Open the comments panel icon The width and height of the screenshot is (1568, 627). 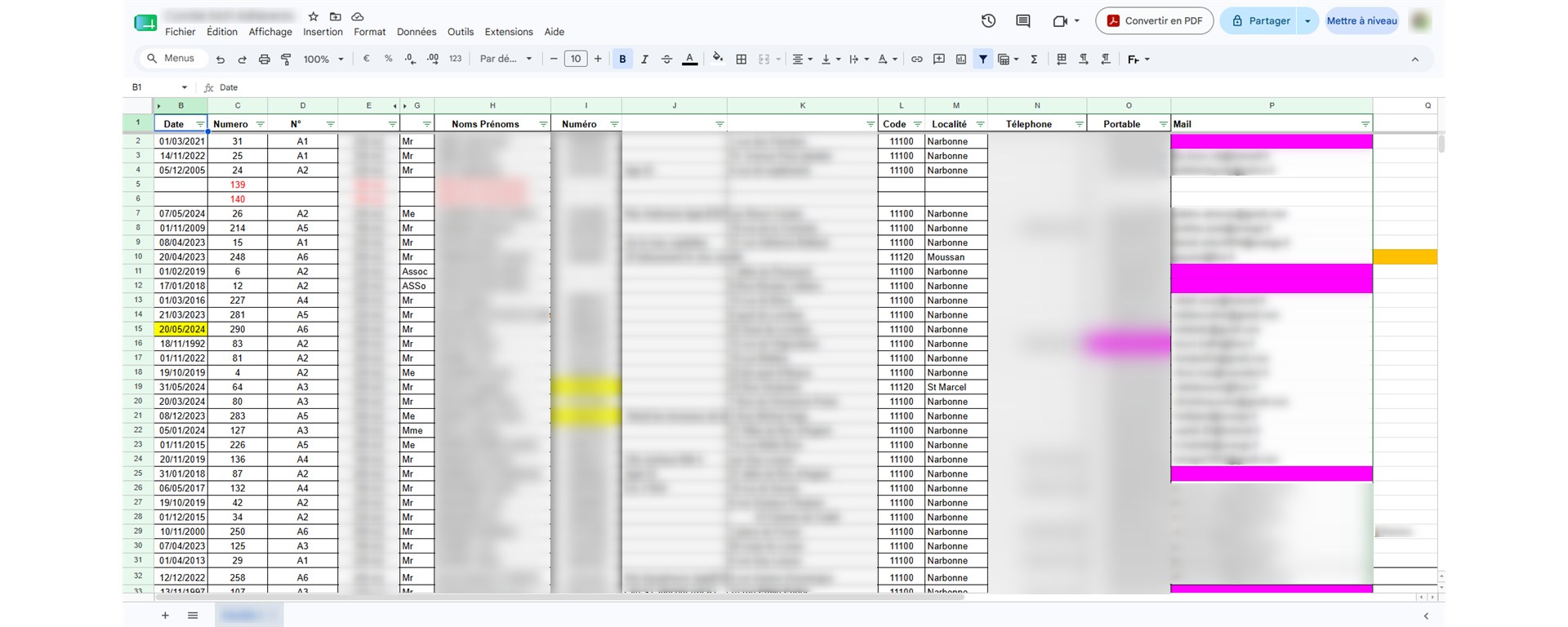[x=1023, y=21]
